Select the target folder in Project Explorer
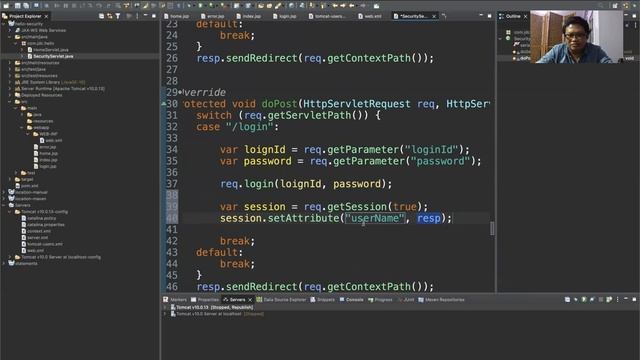The width and height of the screenshot is (640, 360). click(x=24, y=179)
